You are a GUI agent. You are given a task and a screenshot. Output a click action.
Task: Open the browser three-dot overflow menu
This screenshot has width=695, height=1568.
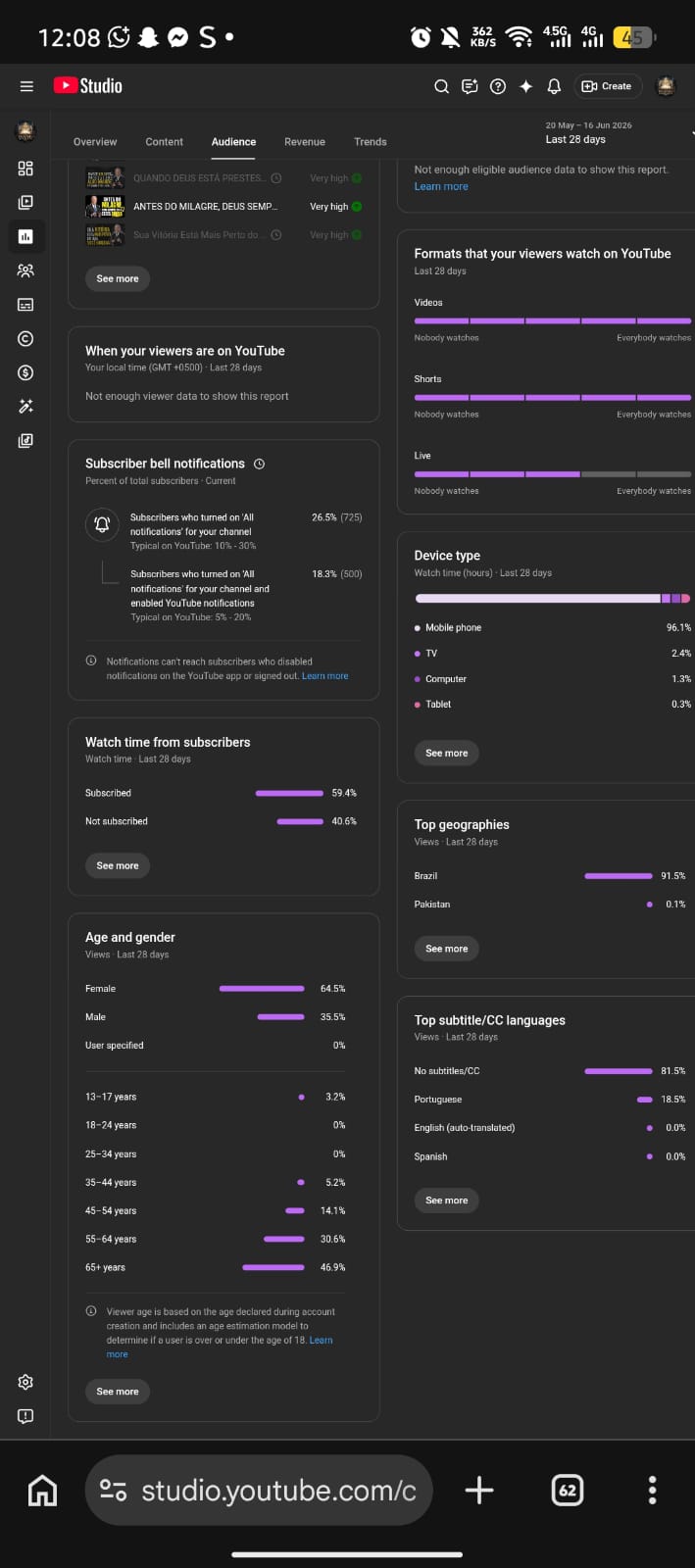[x=652, y=1491]
